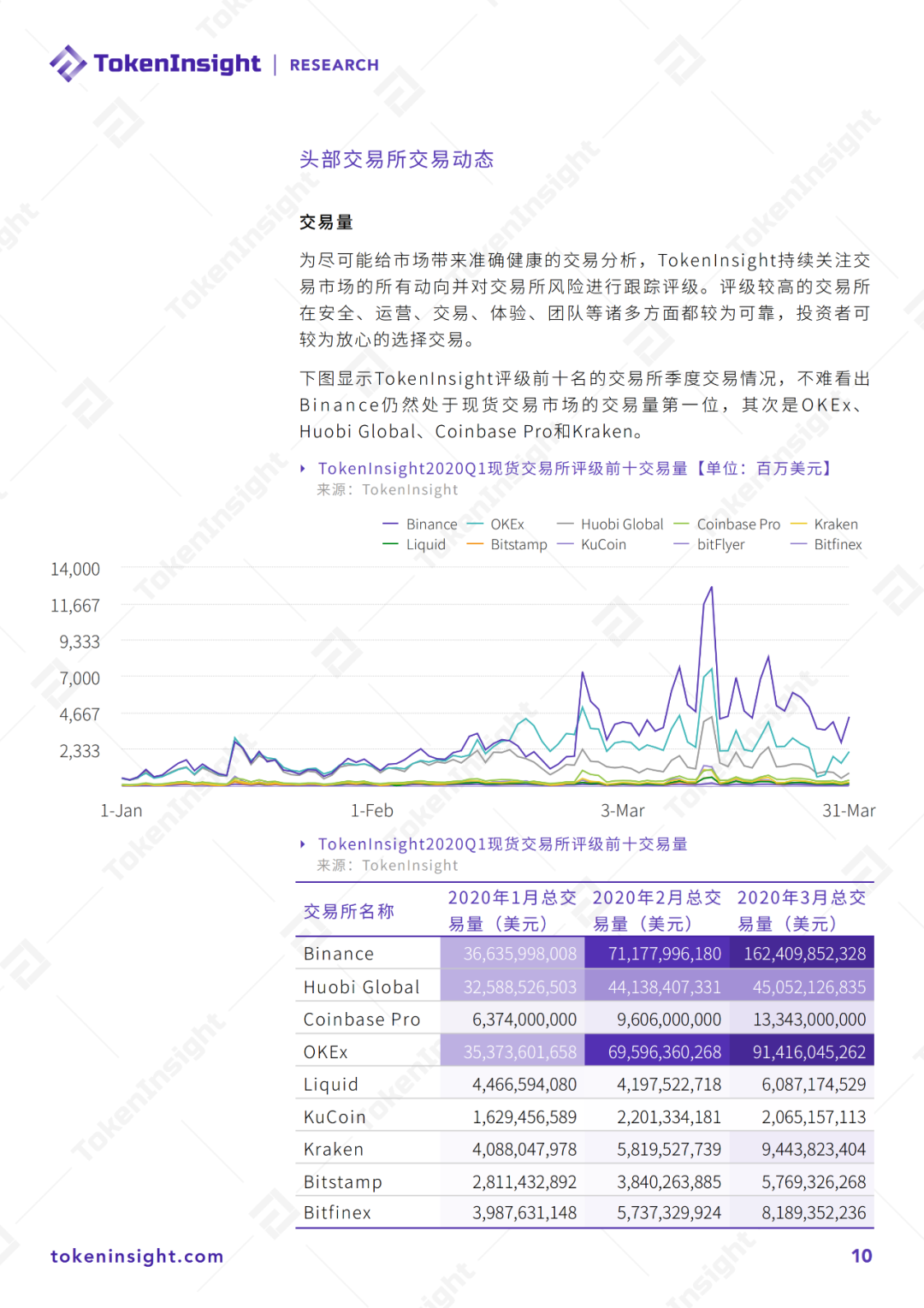
Task: Click cell 2,201,334,181
Action: pyautogui.click(x=657, y=1116)
